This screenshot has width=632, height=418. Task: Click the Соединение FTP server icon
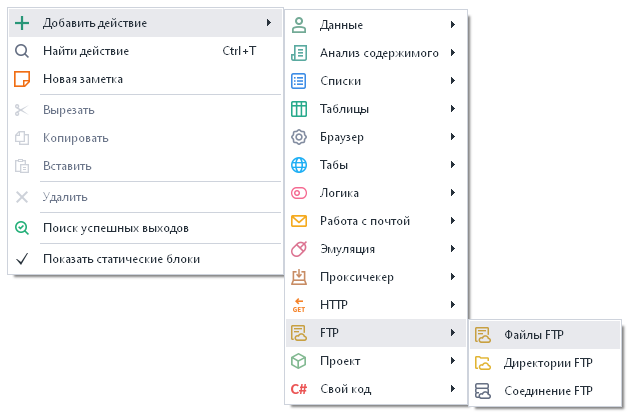(483, 391)
